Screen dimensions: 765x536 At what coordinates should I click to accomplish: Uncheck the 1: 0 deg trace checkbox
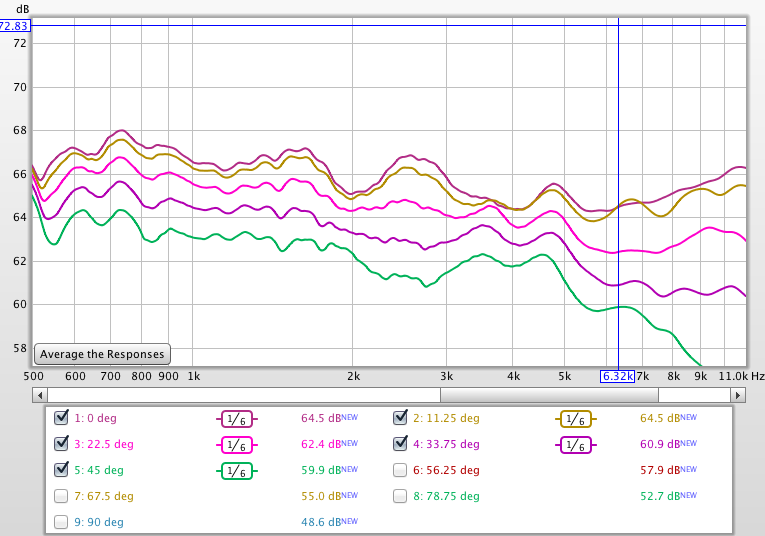pos(61,418)
